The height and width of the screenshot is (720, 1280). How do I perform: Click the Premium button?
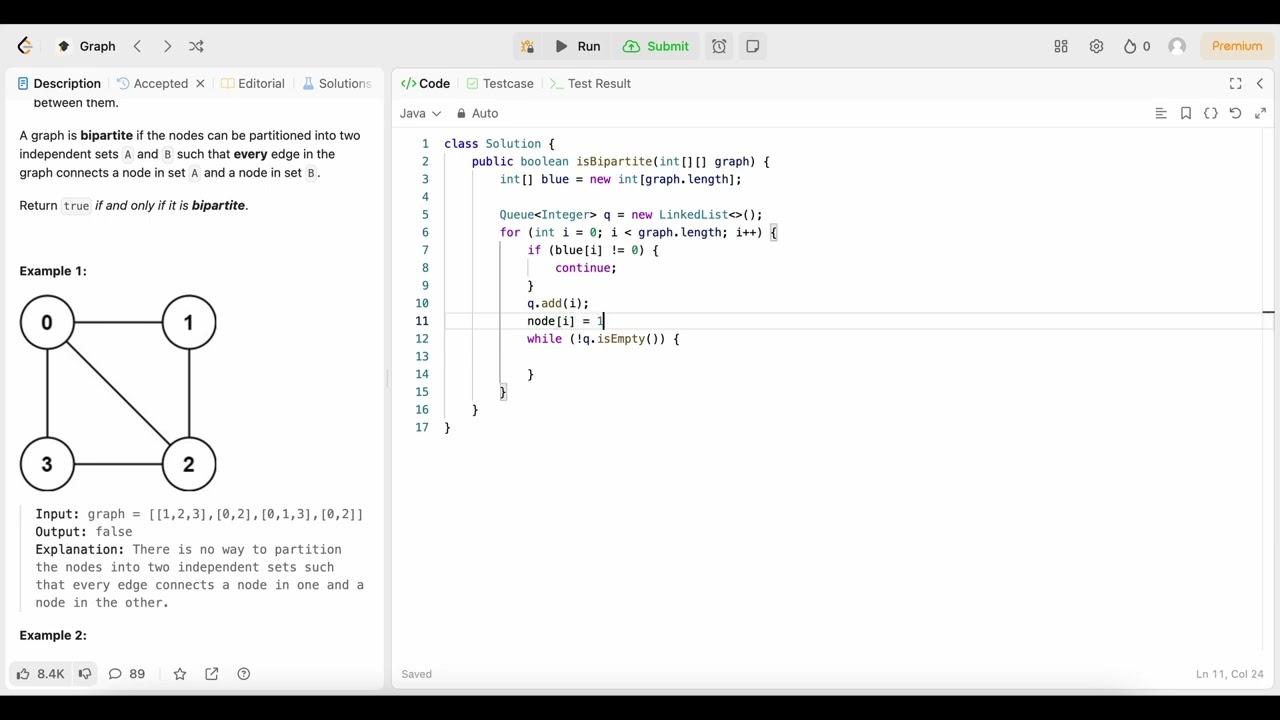pyautogui.click(x=1237, y=46)
